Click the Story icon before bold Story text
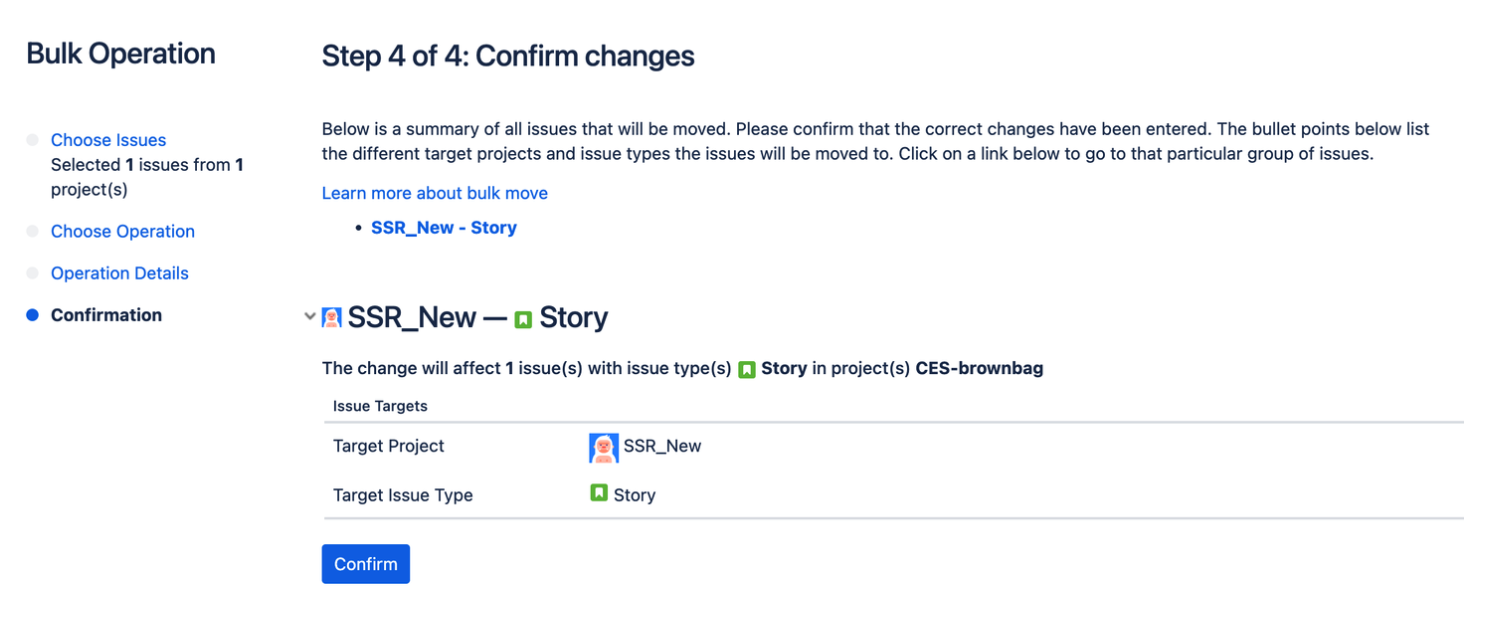This screenshot has height=640, width=1488. click(746, 369)
